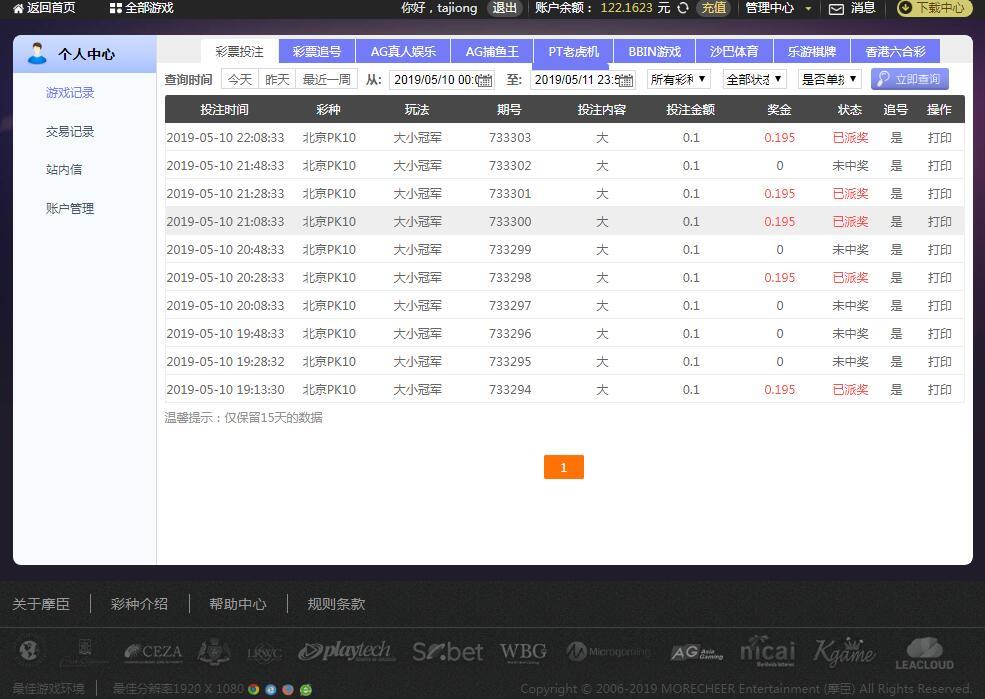985x699 pixels.
Task: Expand the 是否单期 dropdown
Action: click(829, 79)
